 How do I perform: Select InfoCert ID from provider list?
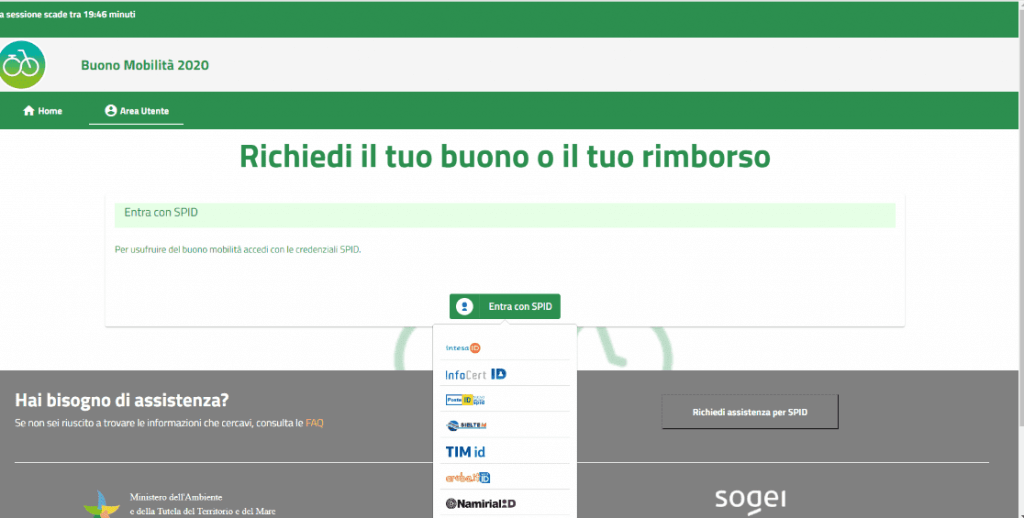pos(475,374)
